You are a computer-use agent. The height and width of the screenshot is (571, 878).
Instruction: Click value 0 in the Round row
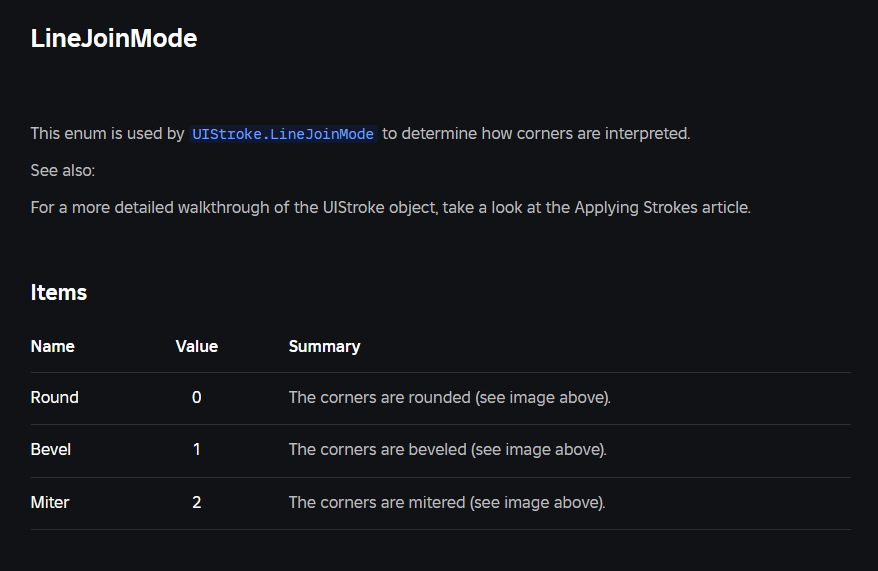click(197, 397)
